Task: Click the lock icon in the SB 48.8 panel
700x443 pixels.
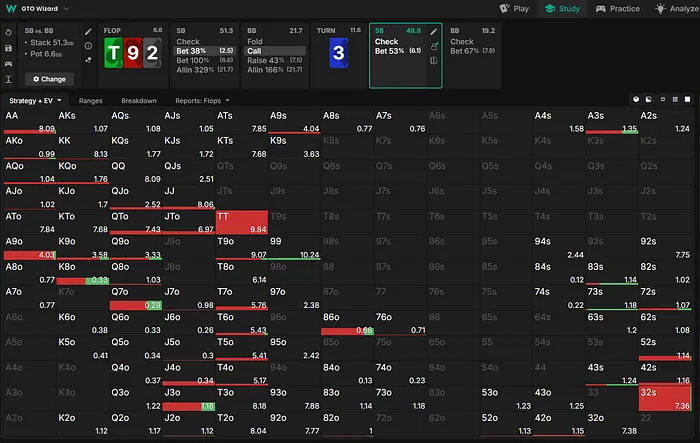Action: 434,46
